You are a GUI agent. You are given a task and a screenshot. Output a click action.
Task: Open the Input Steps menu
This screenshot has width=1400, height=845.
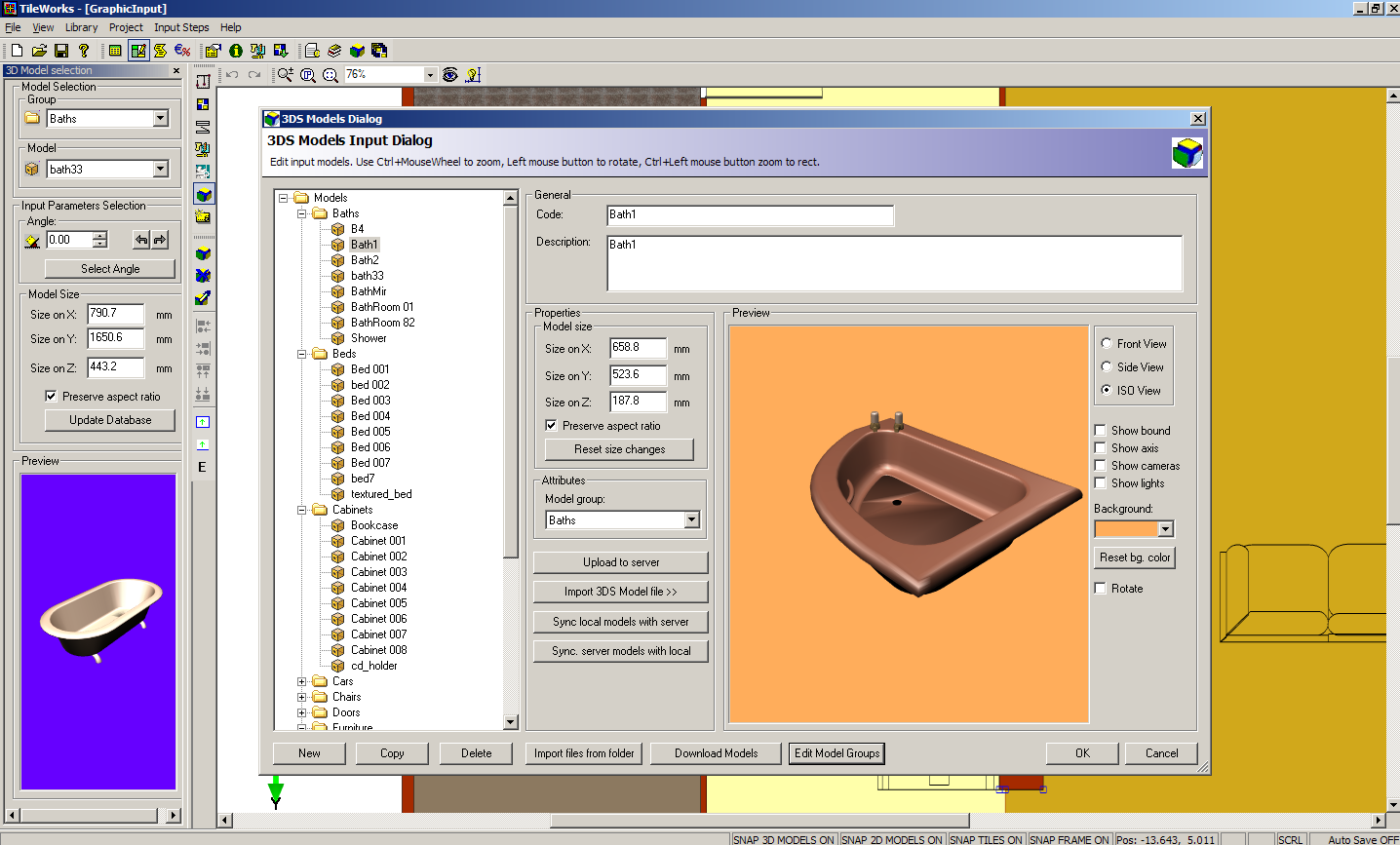(x=181, y=27)
